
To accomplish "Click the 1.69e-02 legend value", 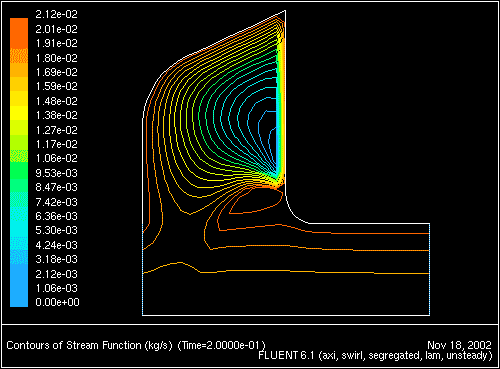I will coord(56,72).
